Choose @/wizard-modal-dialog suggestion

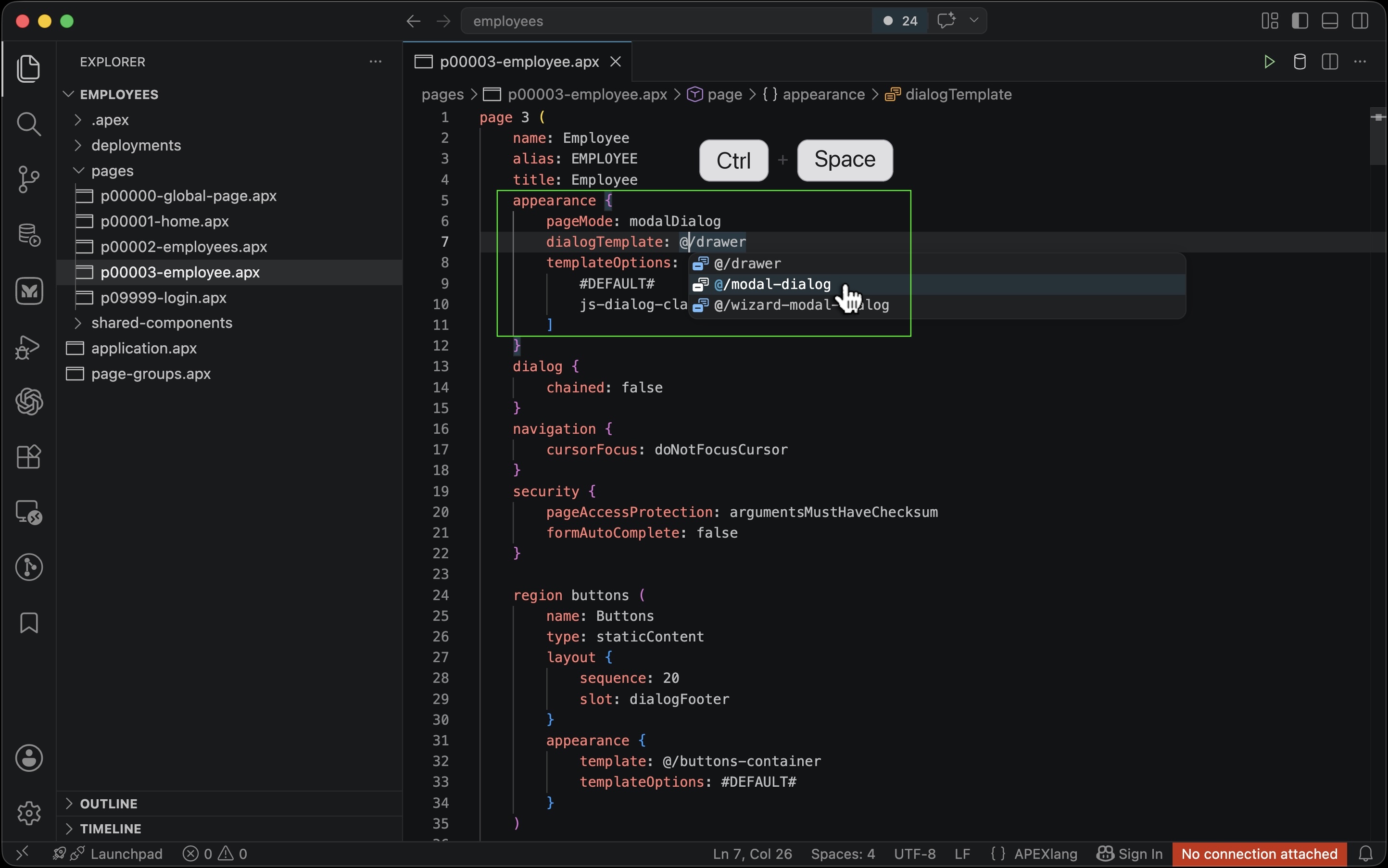[x=937, y=305]
